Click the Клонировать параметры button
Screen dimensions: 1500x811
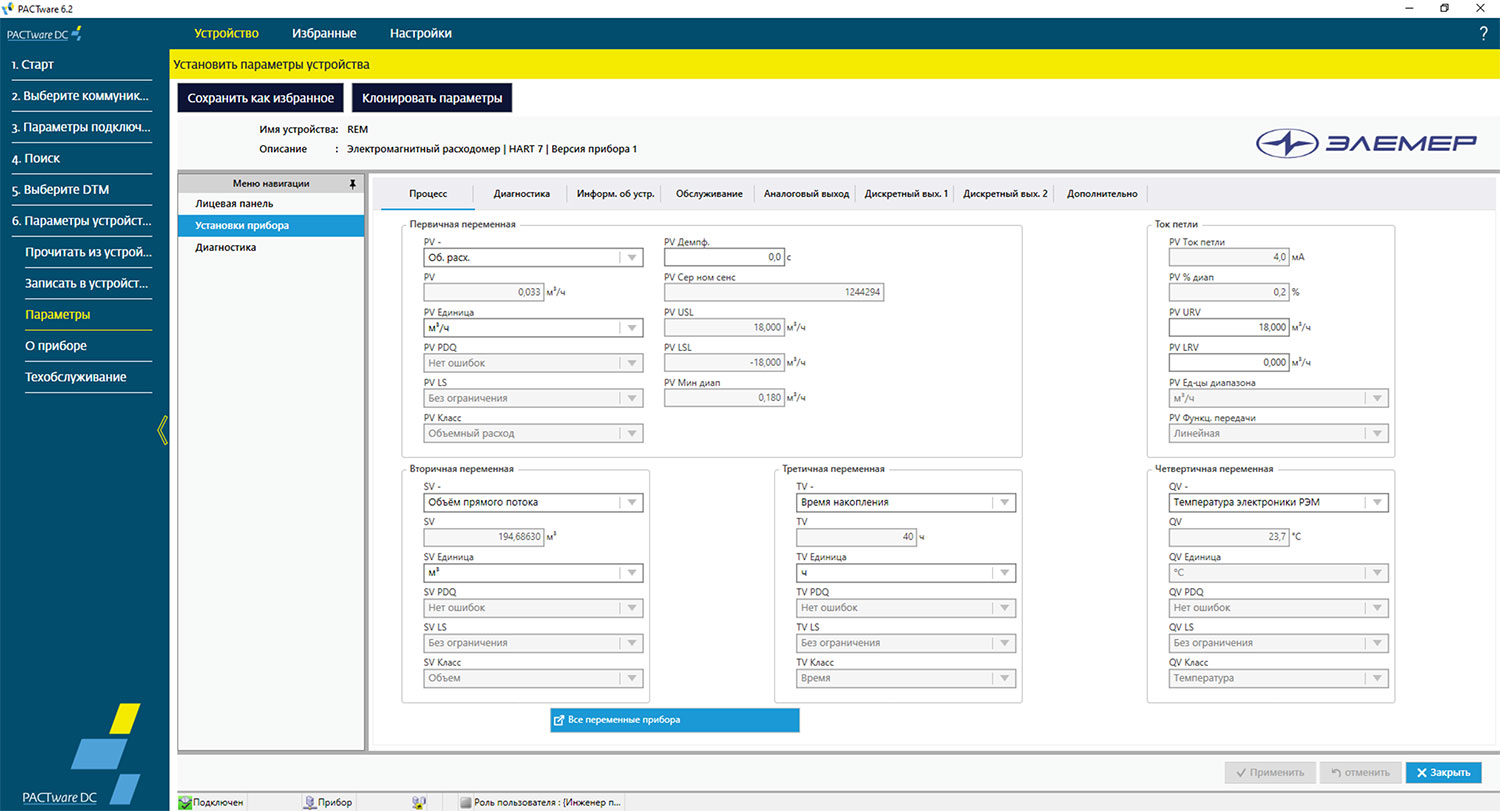pyautogui.click(x=432, y=99)
